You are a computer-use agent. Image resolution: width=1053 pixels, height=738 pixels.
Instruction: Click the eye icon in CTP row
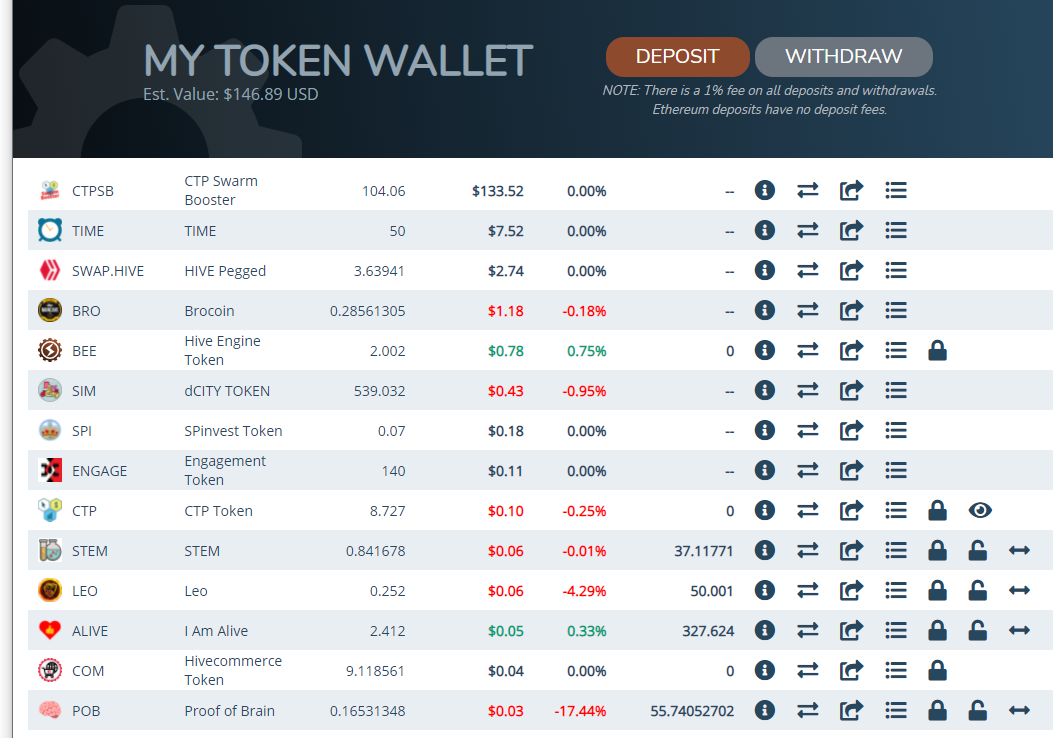(x=980, y=510)
